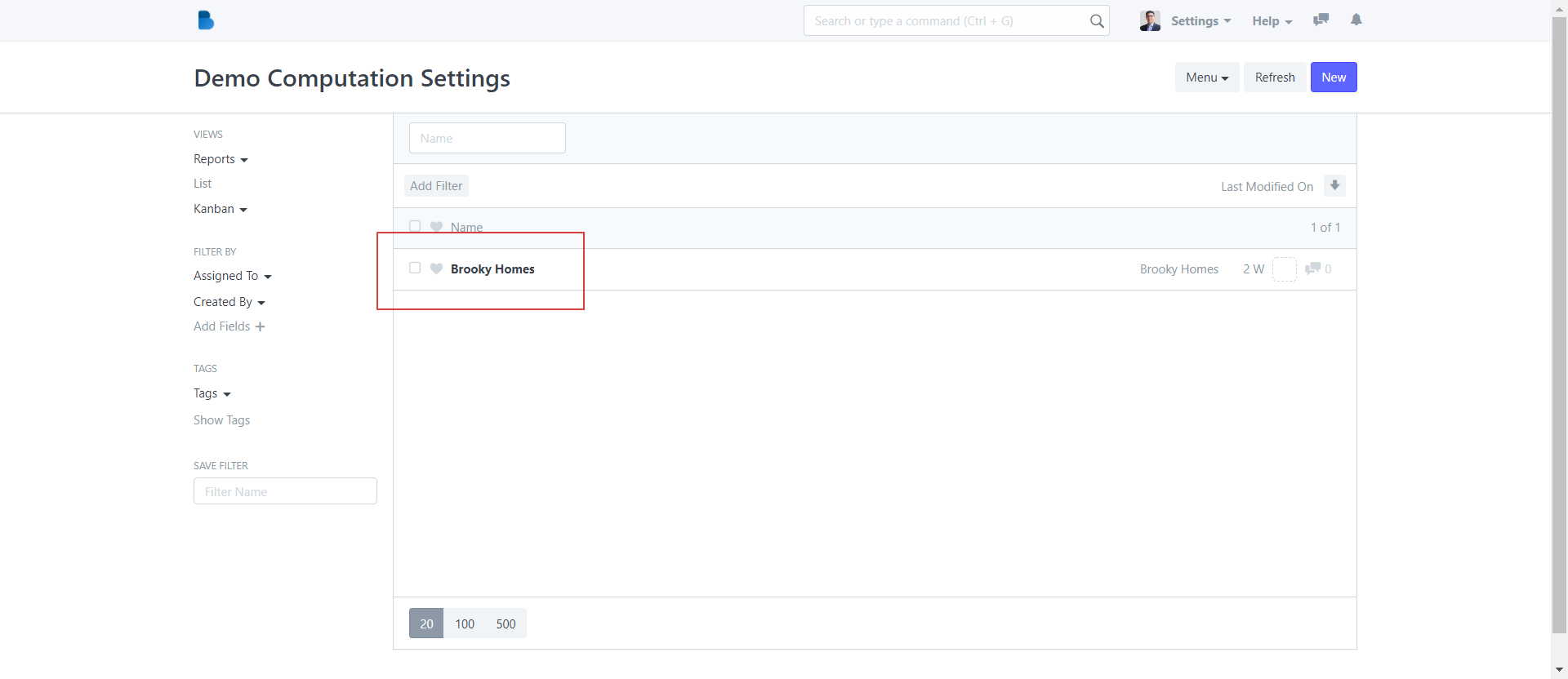Open the Menu dropdown button
The image size is (1568, 679).
[1206, 78]
